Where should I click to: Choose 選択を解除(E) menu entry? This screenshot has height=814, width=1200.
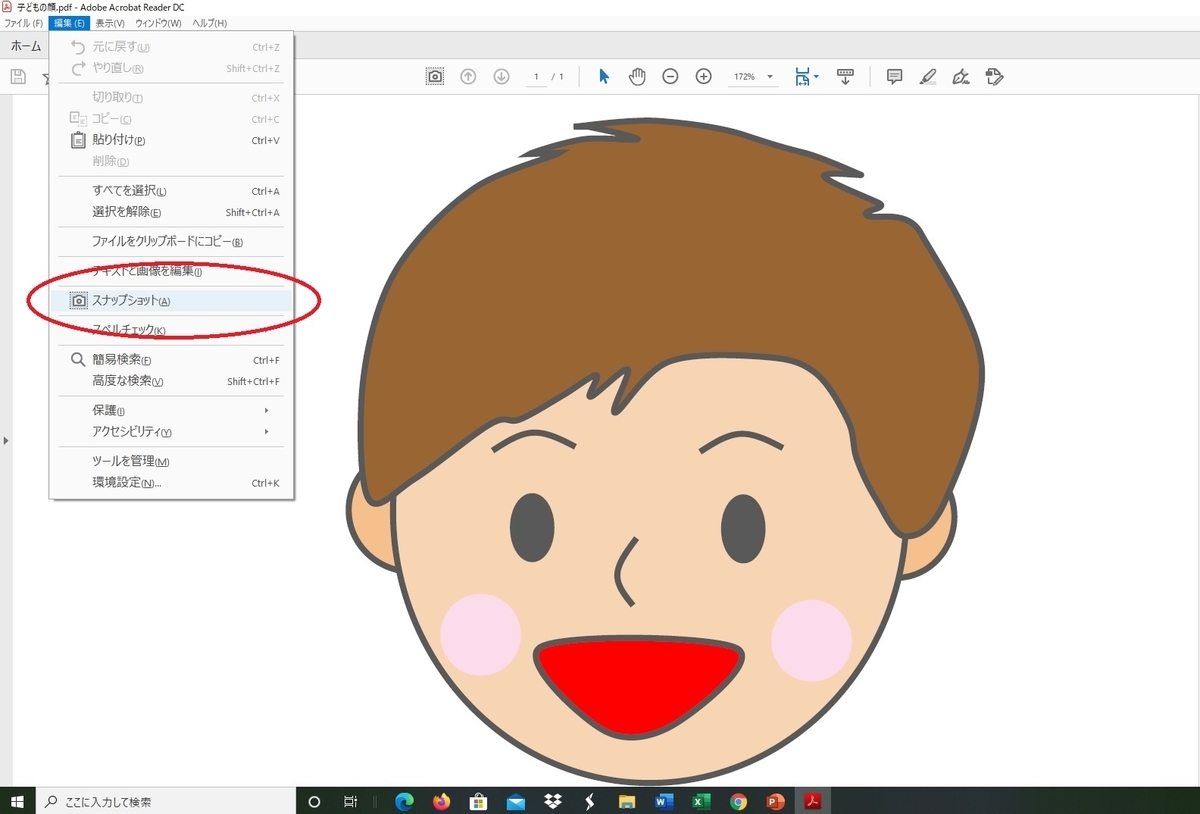172,212
